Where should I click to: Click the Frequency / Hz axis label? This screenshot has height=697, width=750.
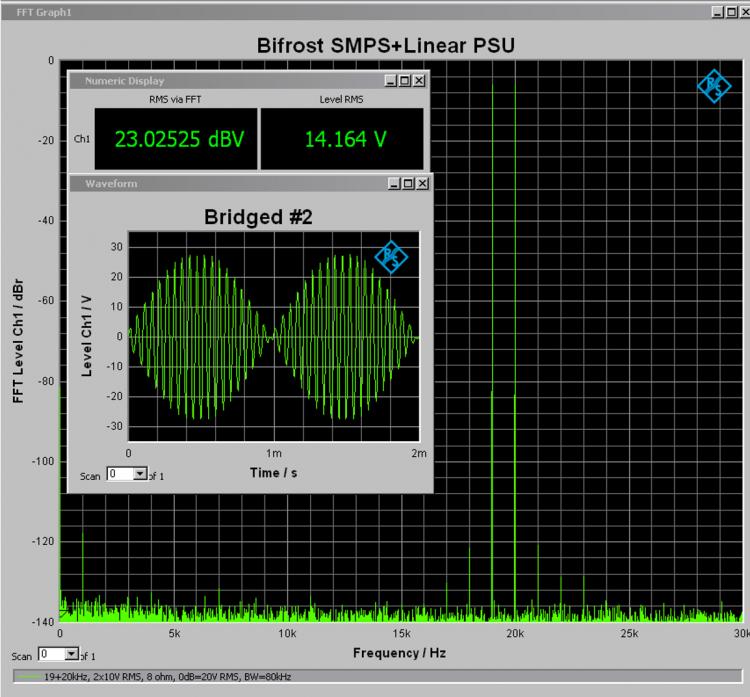399,653
